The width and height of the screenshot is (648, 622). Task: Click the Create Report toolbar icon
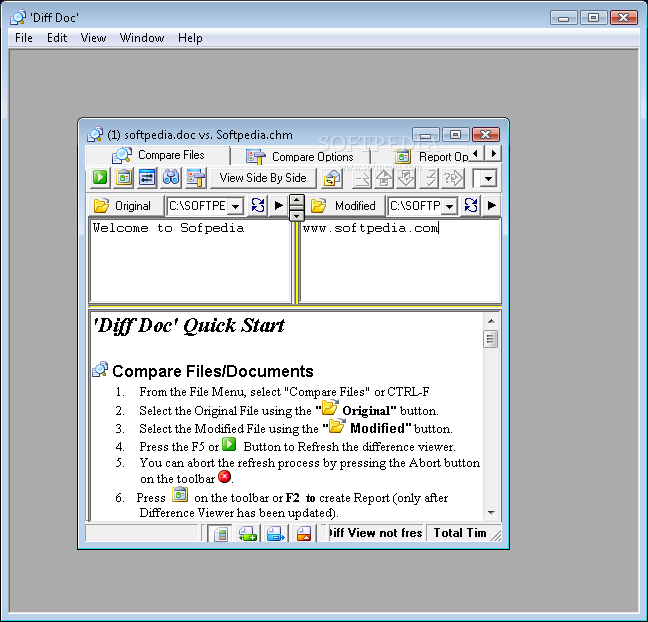124,178
